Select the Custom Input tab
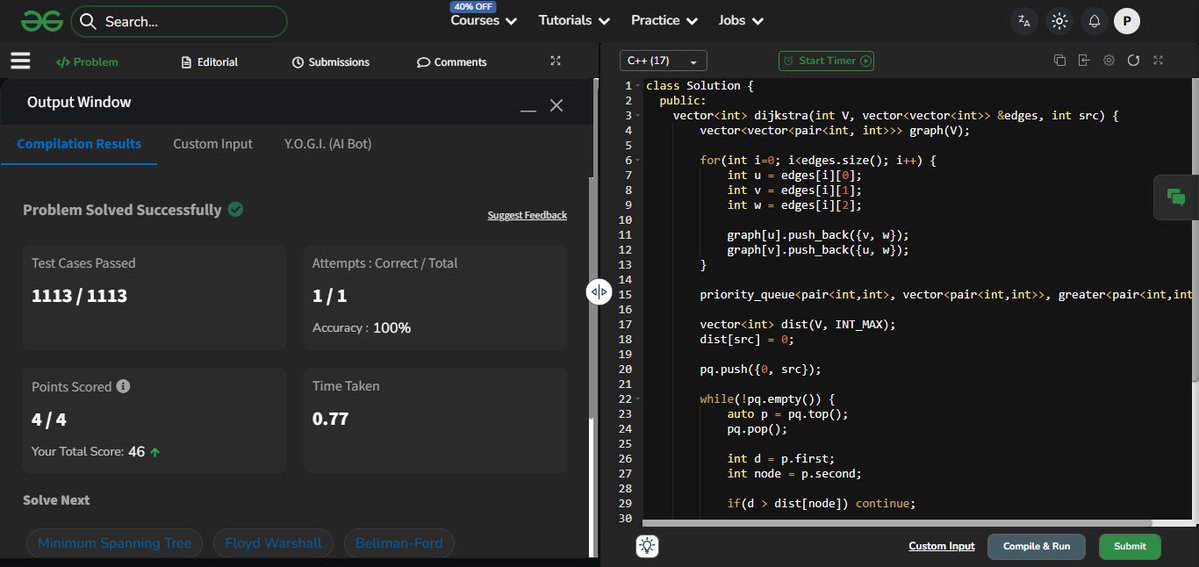This screenshot has width=1199, height=567. pyautogui.click(x=213, y=144)
